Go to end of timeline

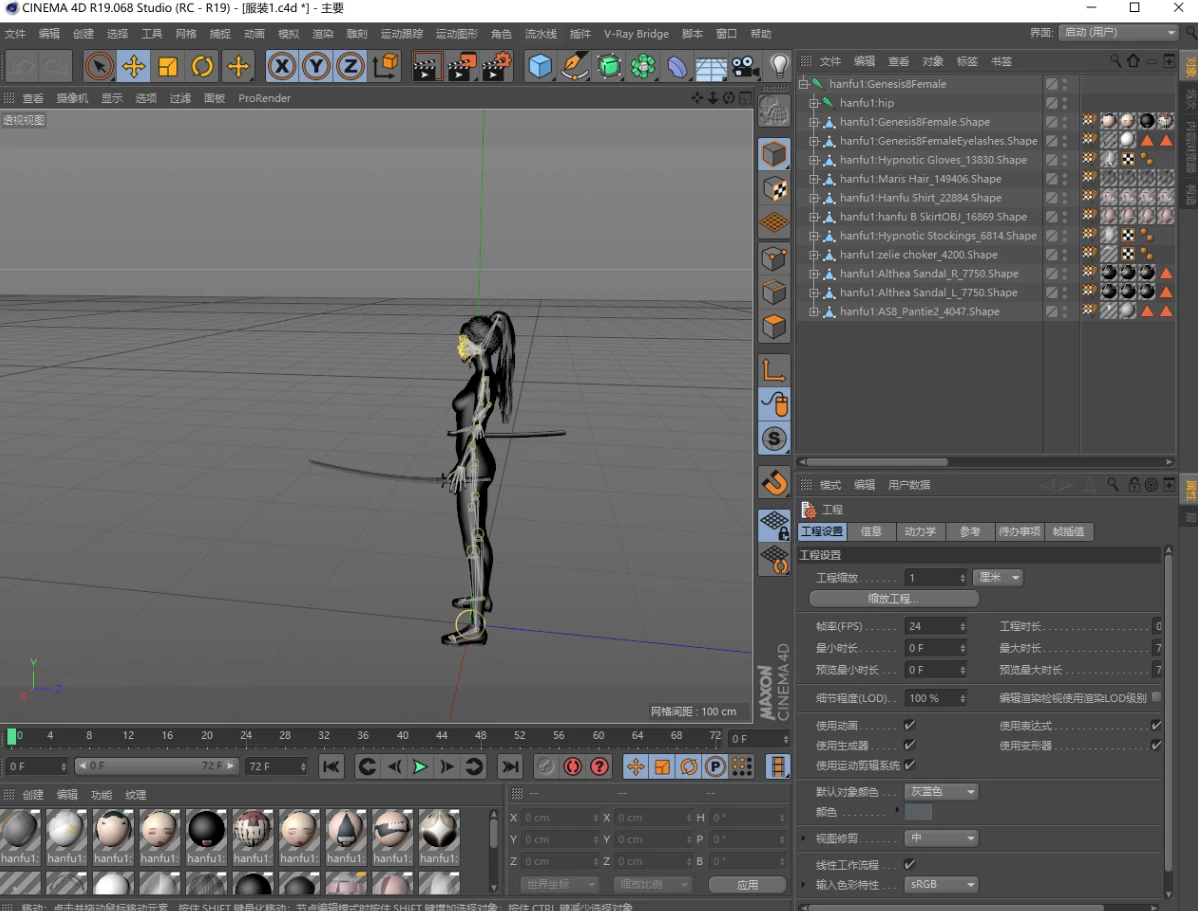point(510,766)
